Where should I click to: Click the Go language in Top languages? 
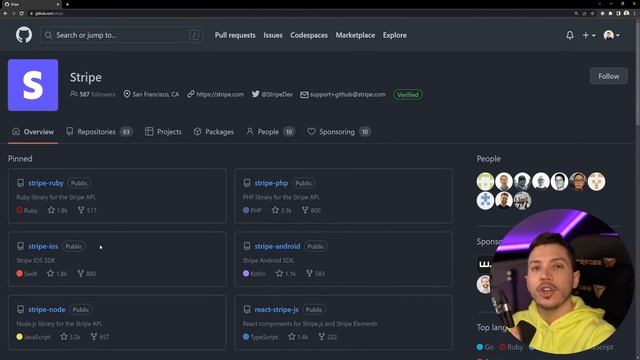click(x=485, y=347)
